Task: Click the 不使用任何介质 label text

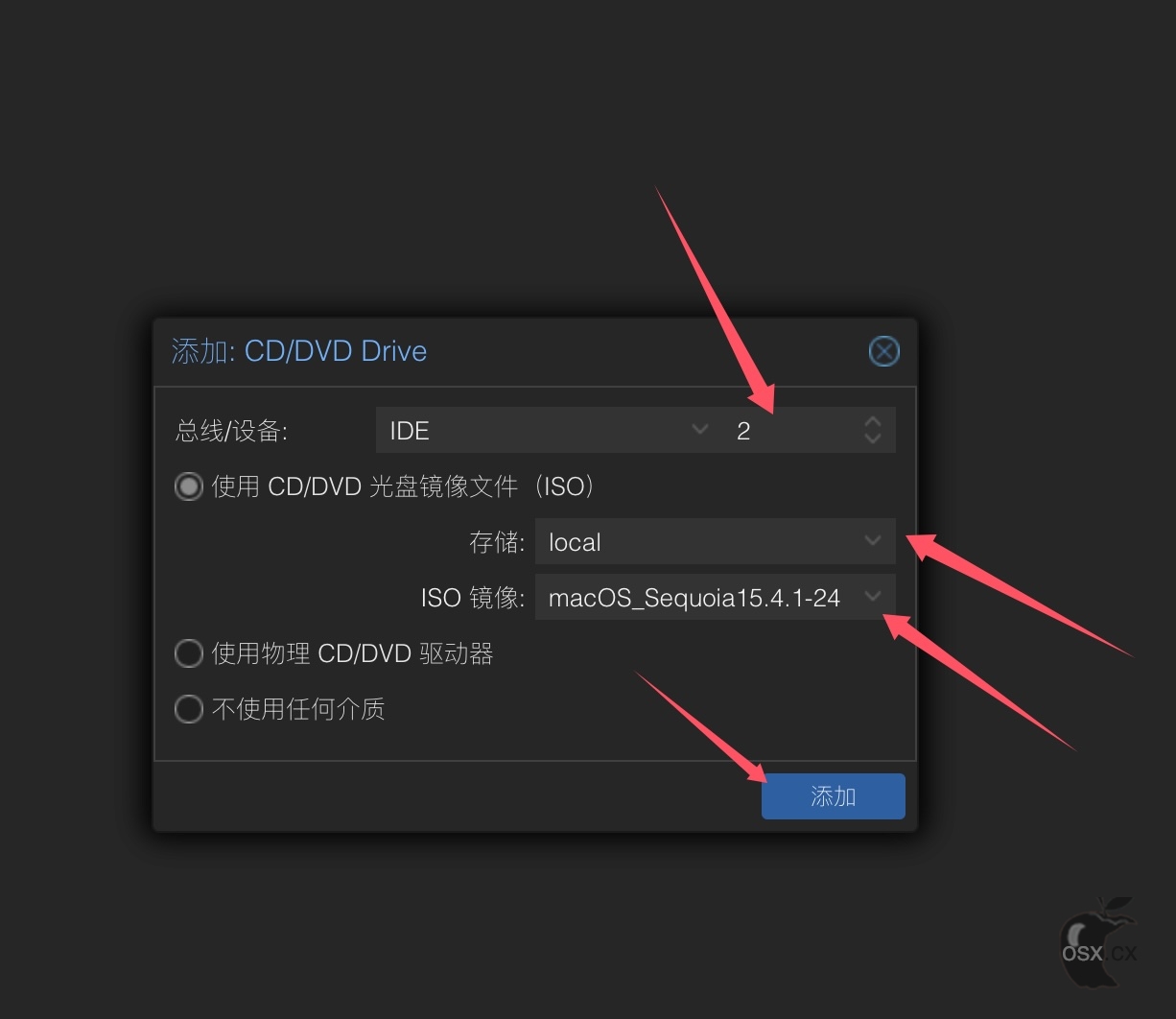Action: click(x=298, y=709)
